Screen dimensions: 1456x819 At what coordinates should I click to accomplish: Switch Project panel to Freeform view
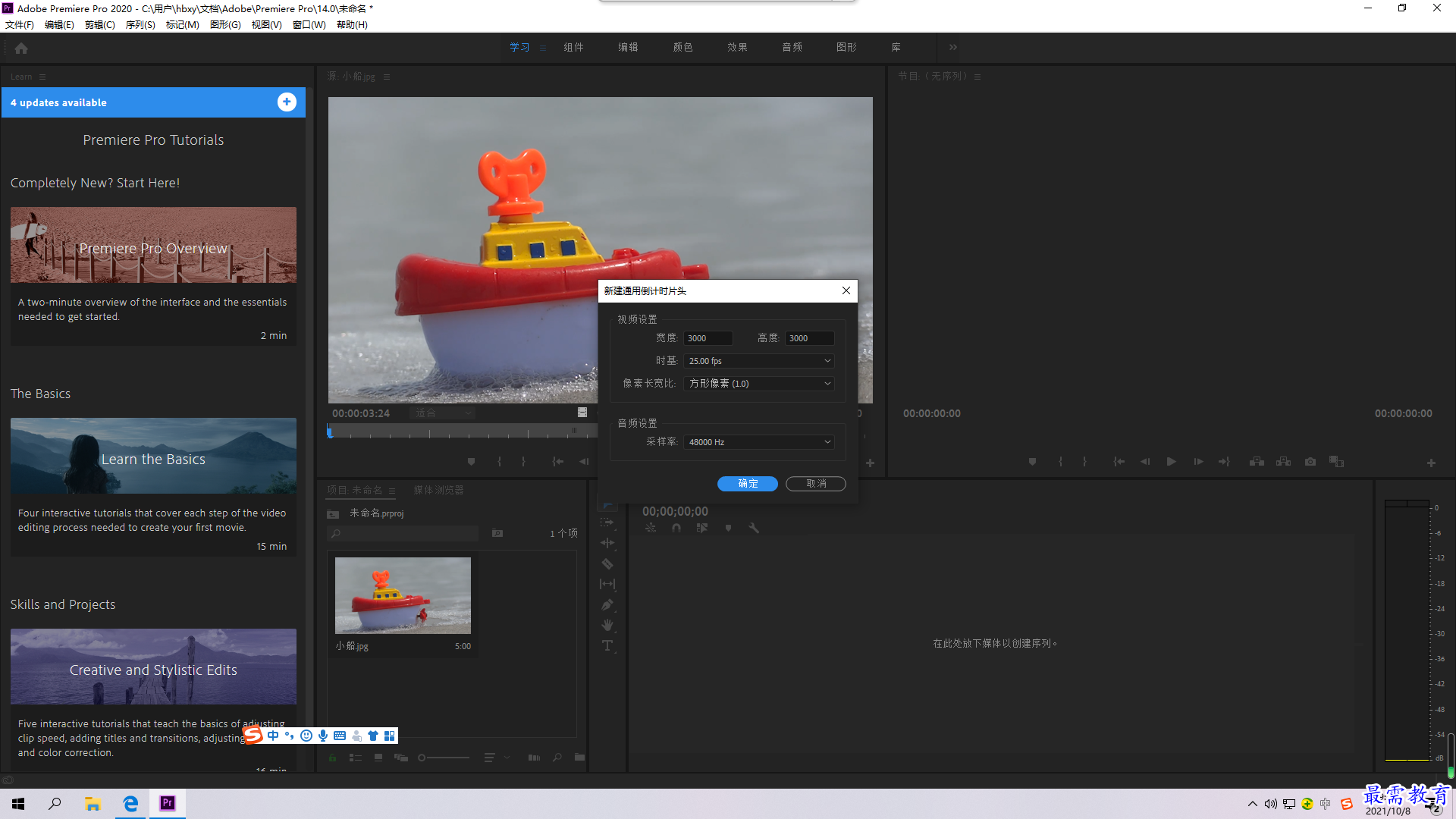(401, 757)
